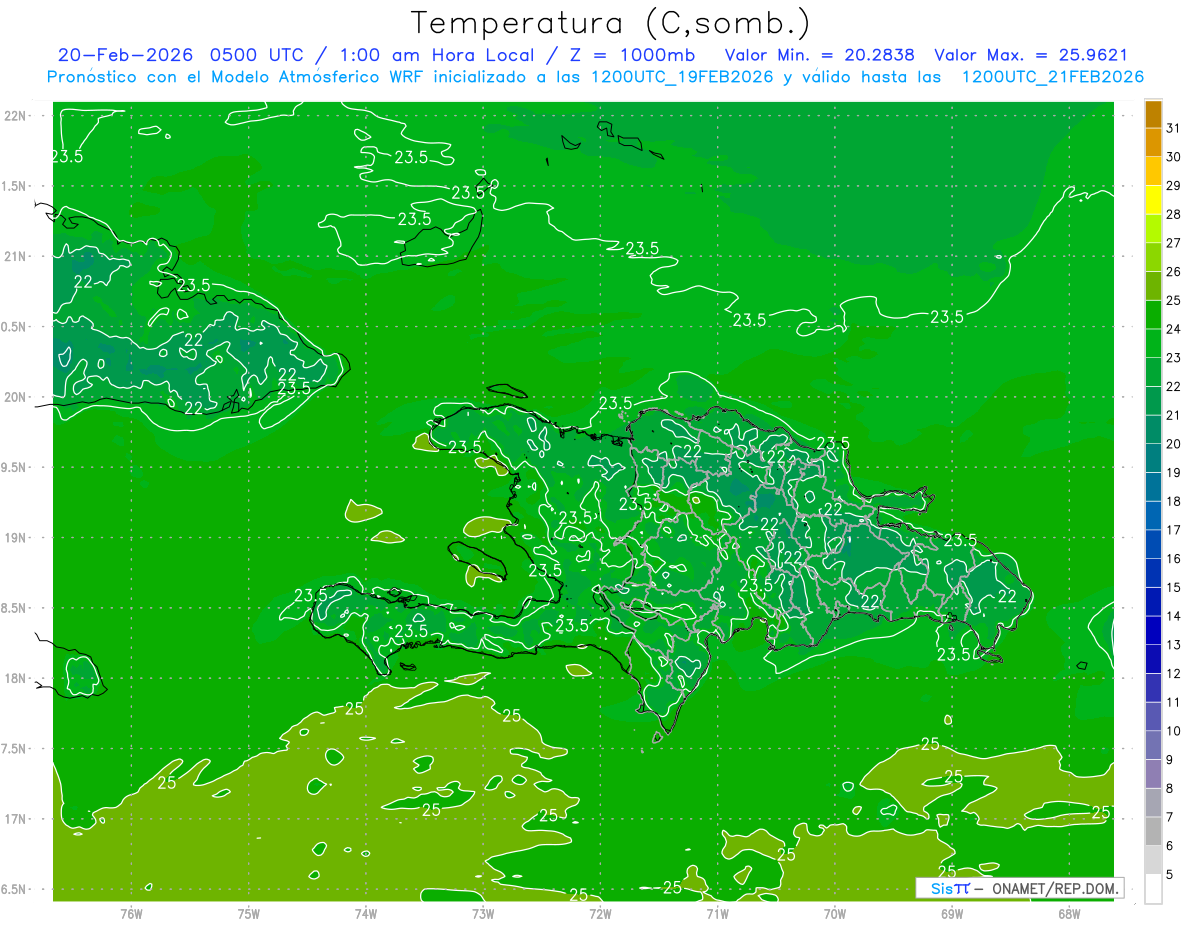The width and height of the screenshot is (1200, 927).
Task: Click the '26' value on the color scale
Action: point(1174,272)
